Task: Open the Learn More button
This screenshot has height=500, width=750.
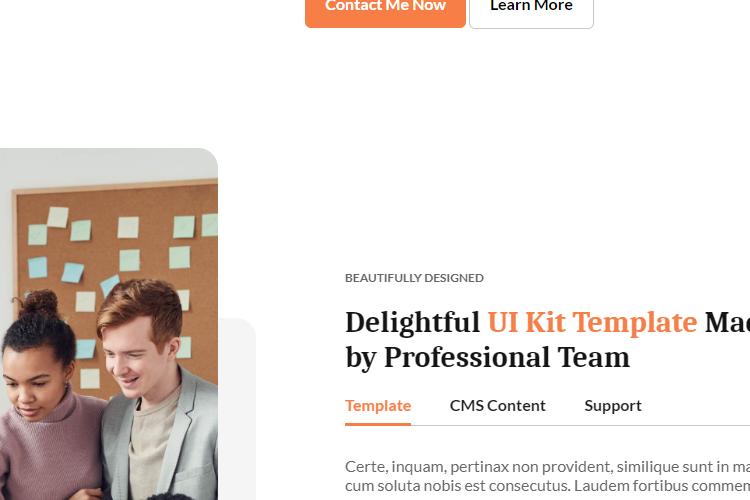Action: [x=531, y=11]
